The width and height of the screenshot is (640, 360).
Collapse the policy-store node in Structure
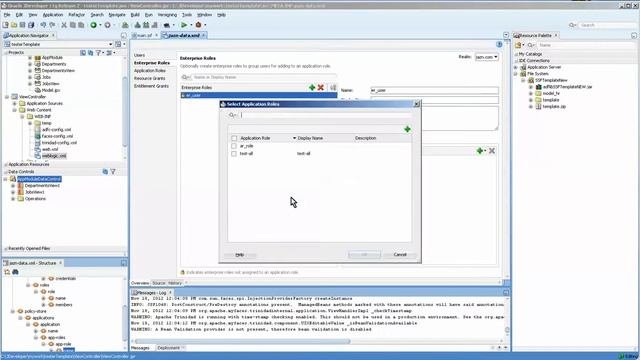tap(13, 311)
